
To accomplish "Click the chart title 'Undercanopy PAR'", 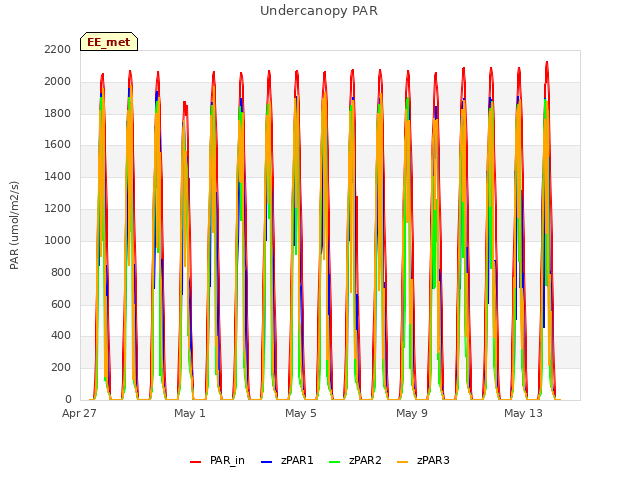I will [319, 11].
